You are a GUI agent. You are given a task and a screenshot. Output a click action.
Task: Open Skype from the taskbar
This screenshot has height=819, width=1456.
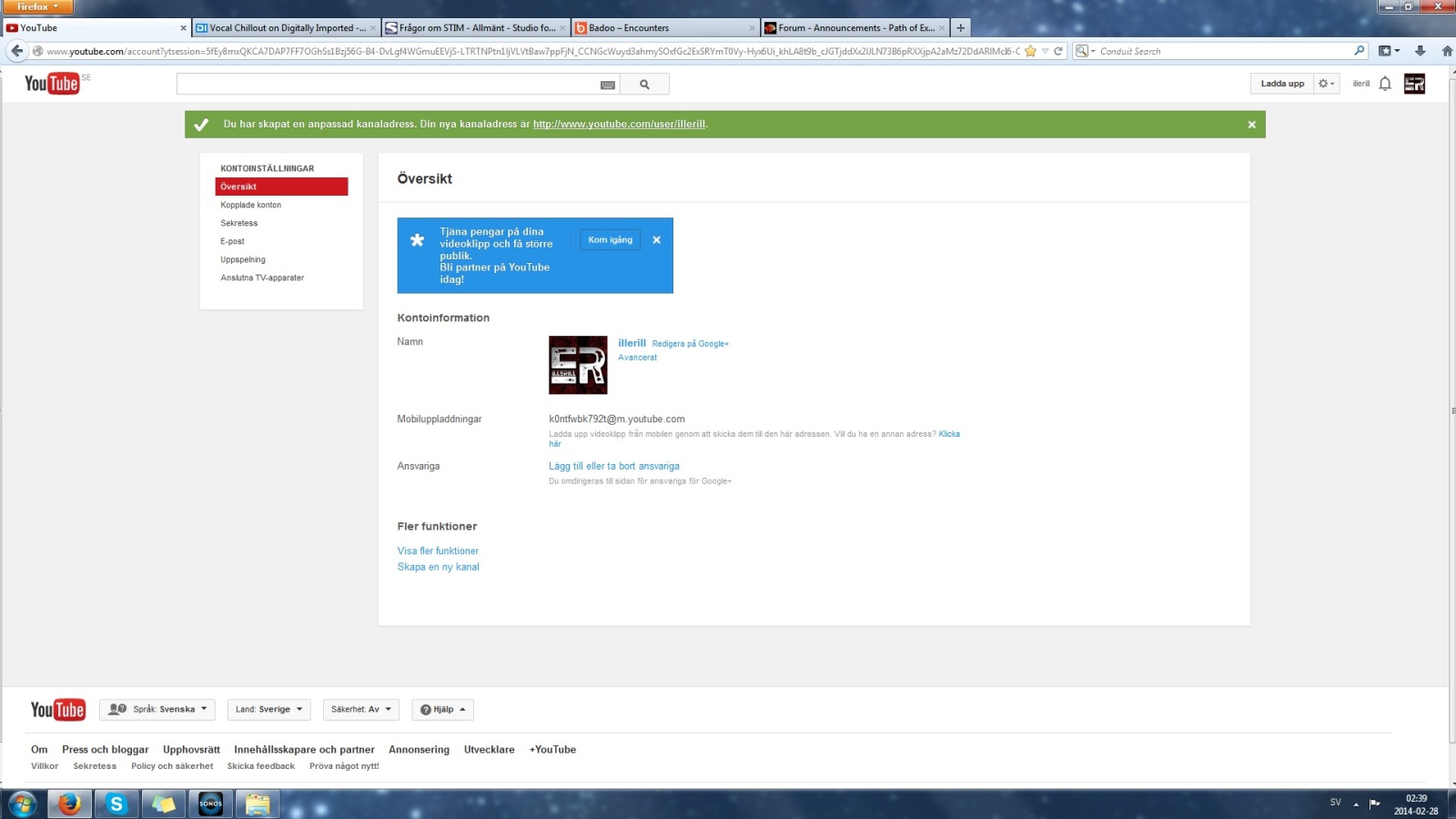[x=116, y=804]
